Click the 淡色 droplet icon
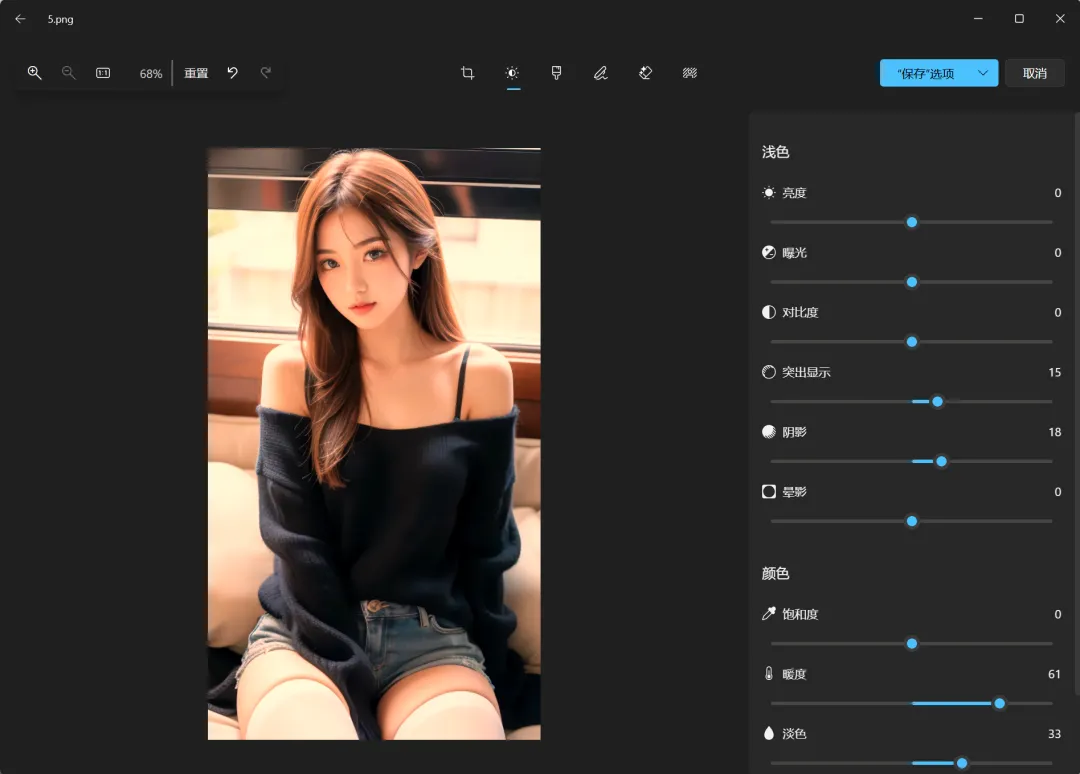The image size is (1080, 774). point(769,733)
